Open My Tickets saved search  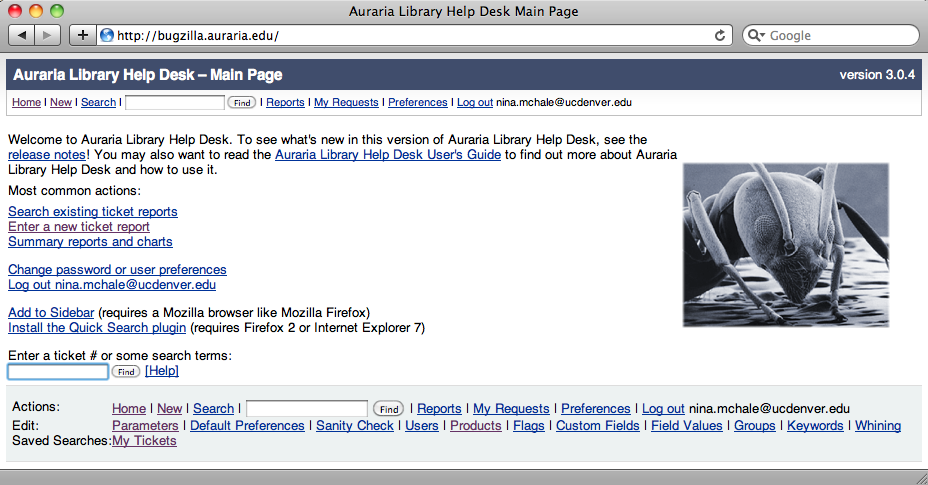[144, 441]
